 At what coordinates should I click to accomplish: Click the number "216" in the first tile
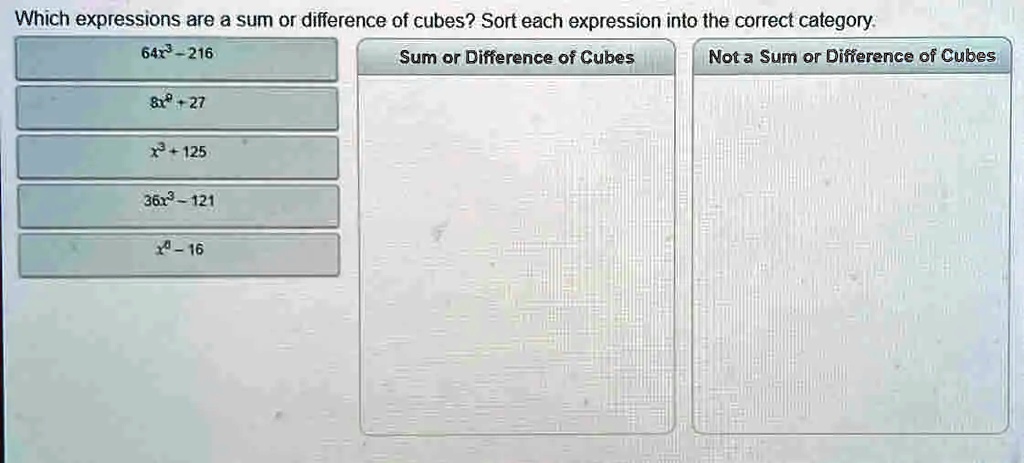[197, 55]
